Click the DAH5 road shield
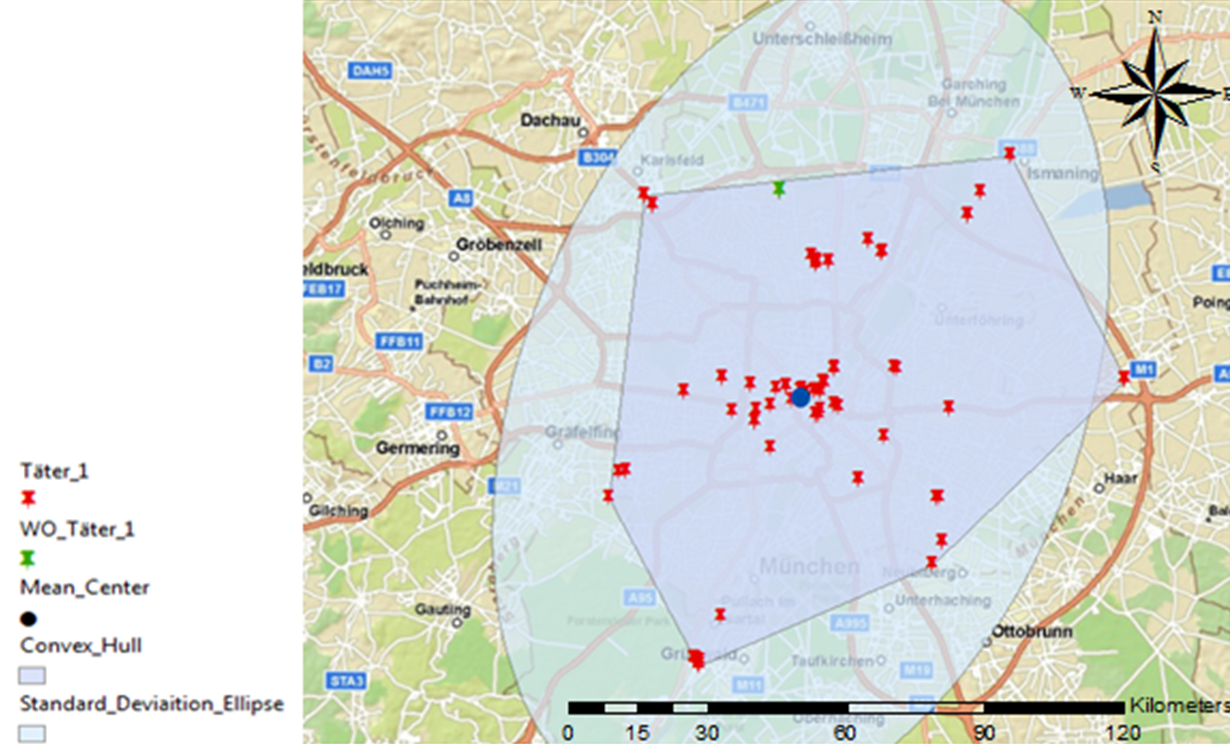The height and width of the screenshot is (744, 1230). (369, 71)
